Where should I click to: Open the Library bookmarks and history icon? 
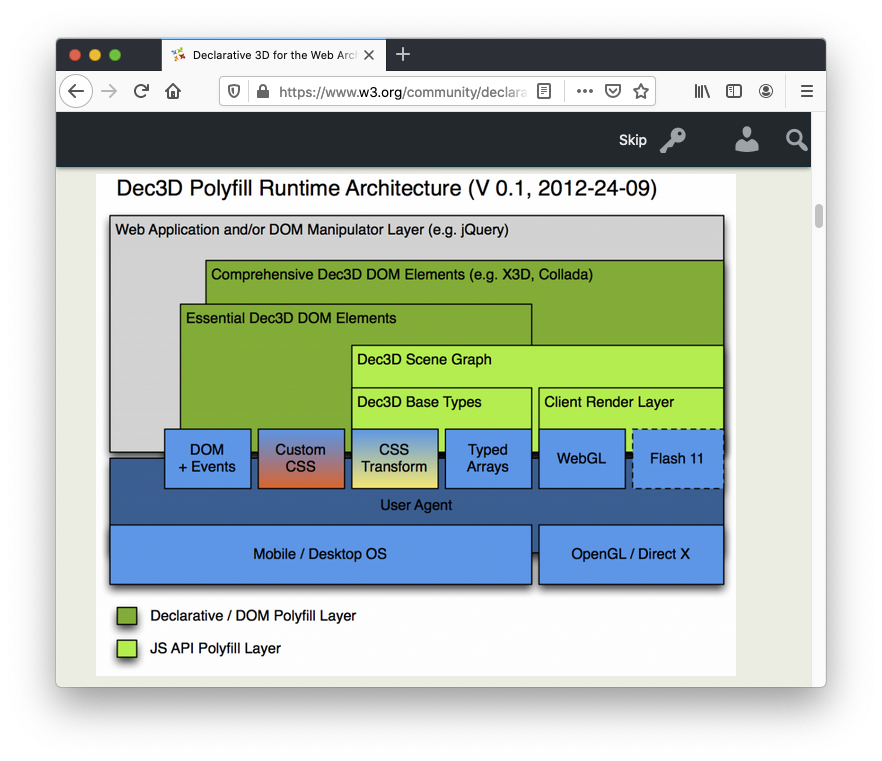tap(703, 91)
